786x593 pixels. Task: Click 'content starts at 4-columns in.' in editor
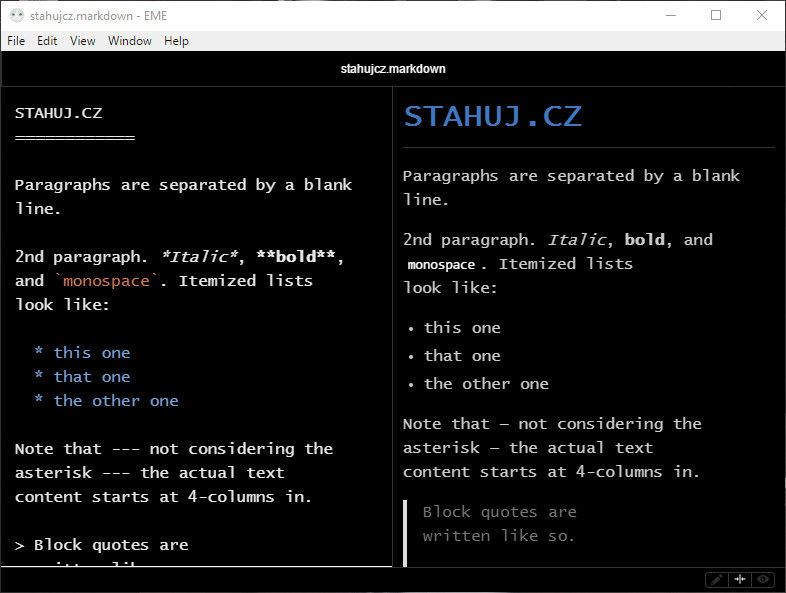point(163,497)
